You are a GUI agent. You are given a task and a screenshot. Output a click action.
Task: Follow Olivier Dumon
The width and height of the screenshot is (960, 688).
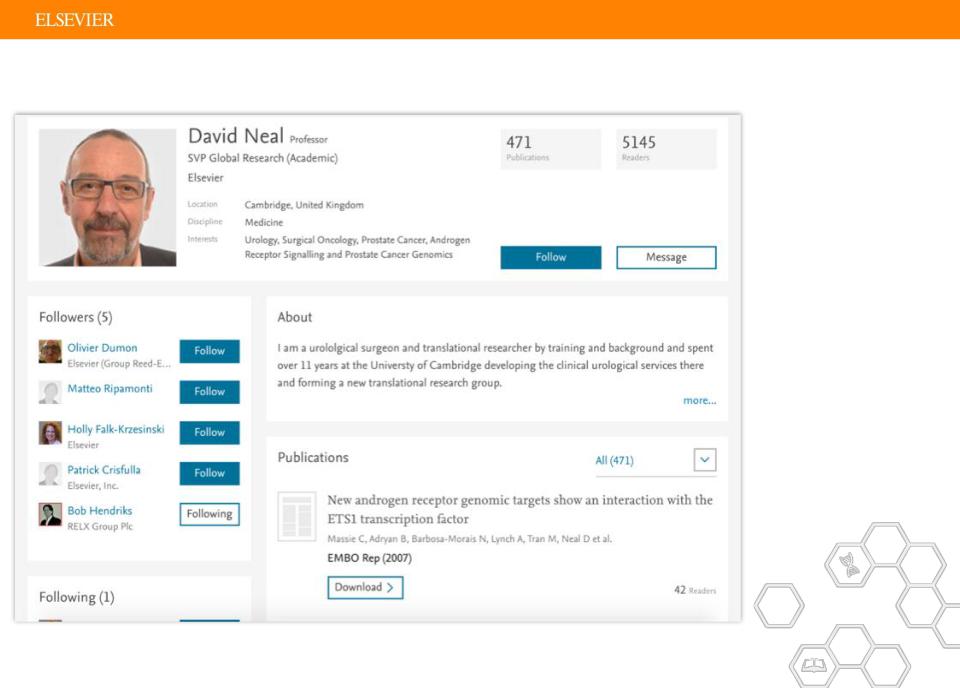point(209,351)
